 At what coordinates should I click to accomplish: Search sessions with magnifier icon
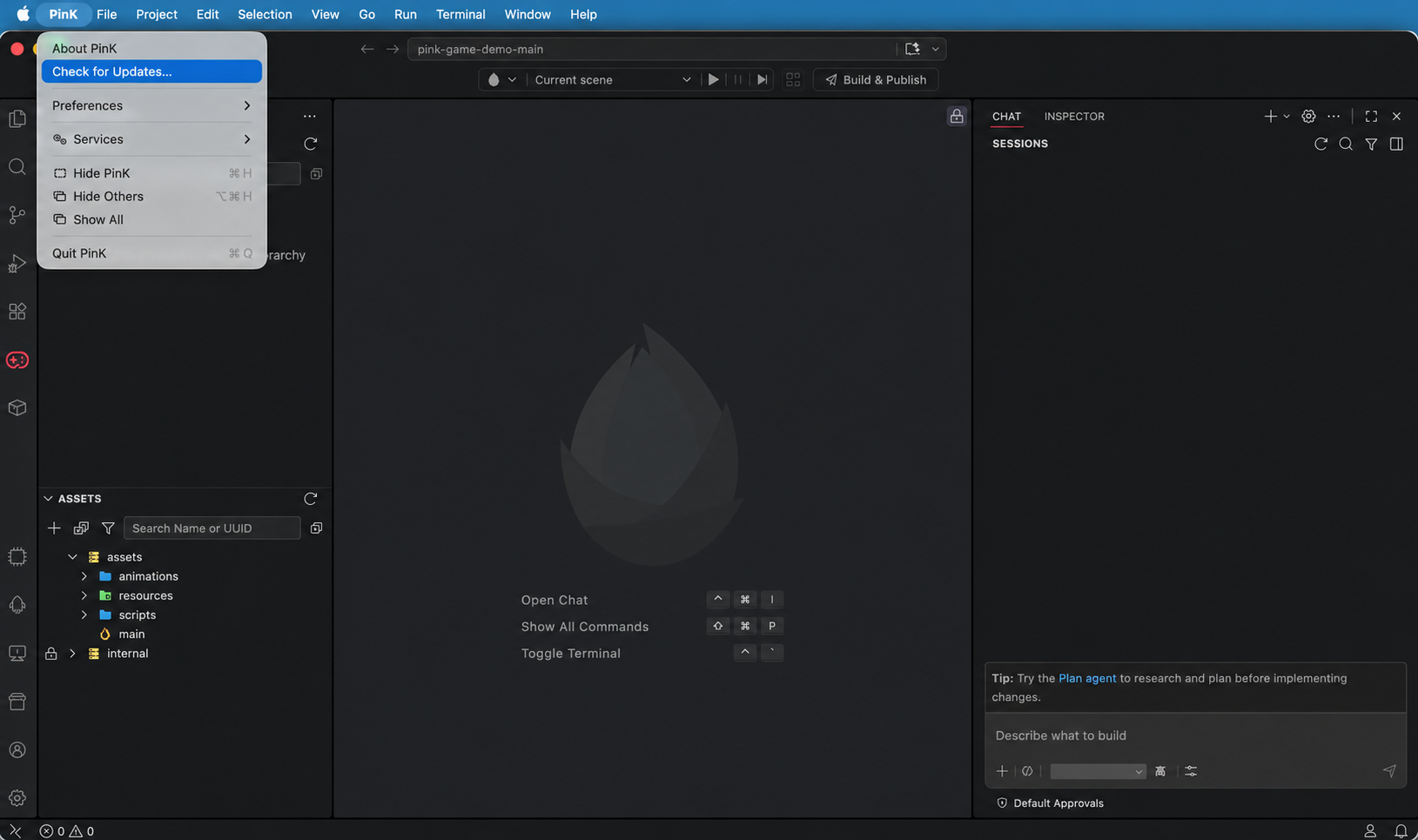pyautogui.click(x=1346, y=144)
